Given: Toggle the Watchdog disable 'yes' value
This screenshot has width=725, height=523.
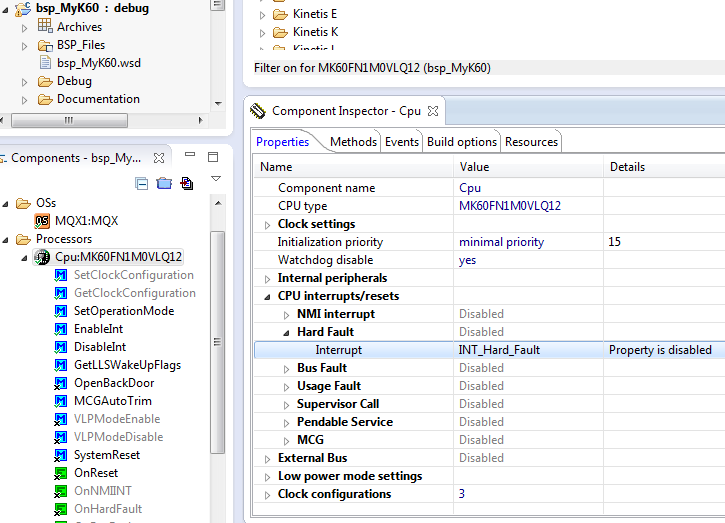Looking at the screenshot, I should (x=467, y=260).
